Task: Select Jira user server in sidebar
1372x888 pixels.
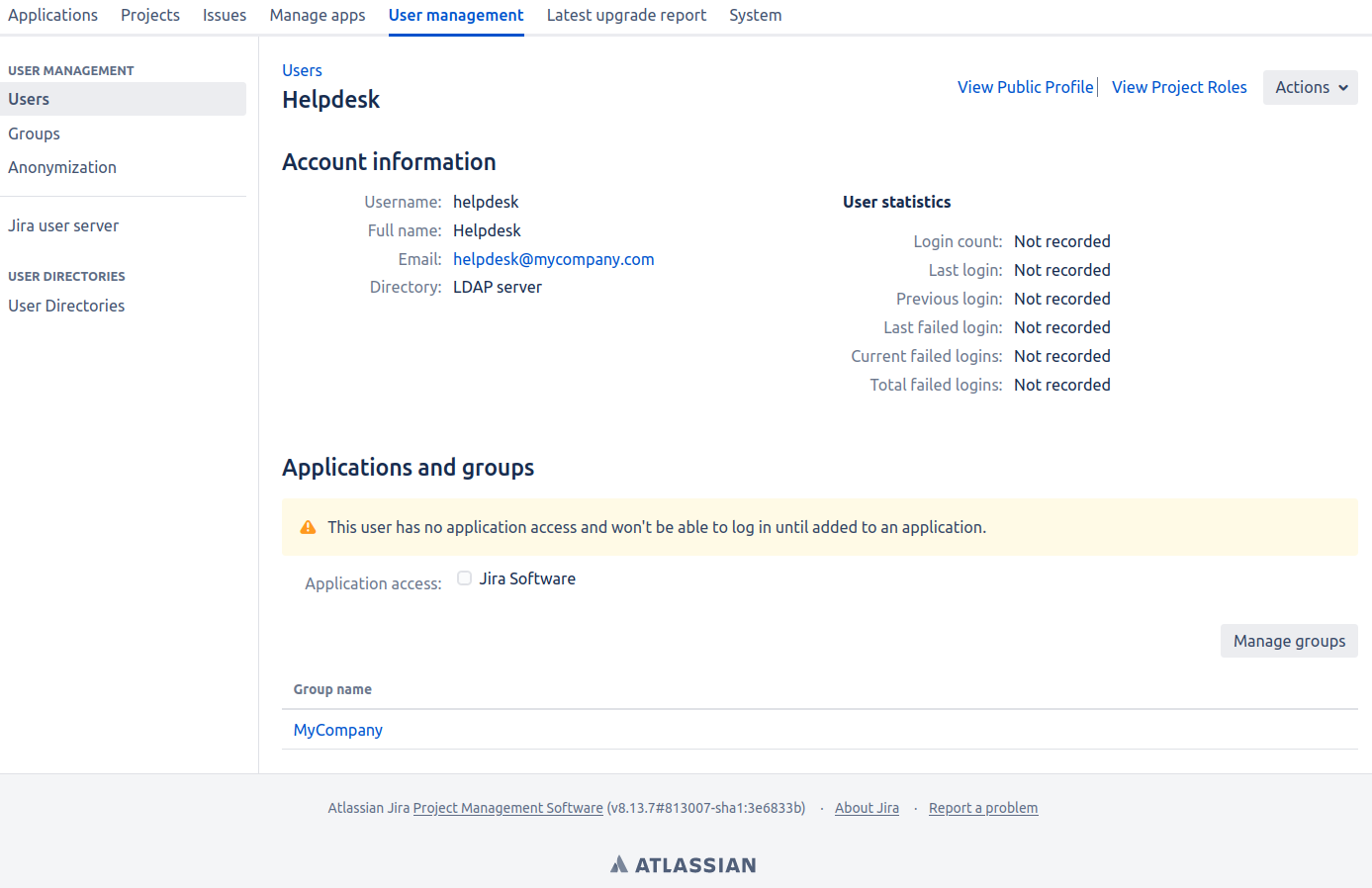Action: pos(63,225)
